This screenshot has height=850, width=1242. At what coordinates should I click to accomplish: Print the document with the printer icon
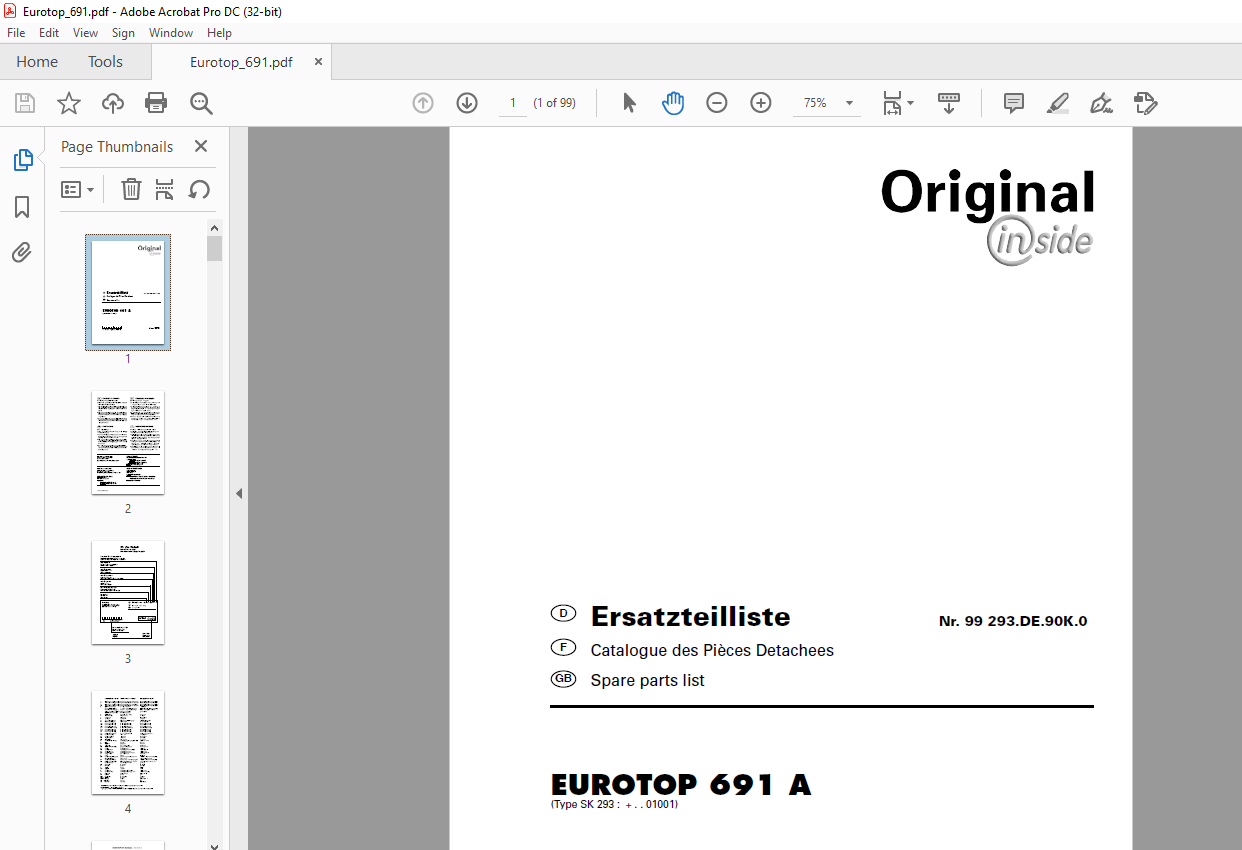[156, 103]
